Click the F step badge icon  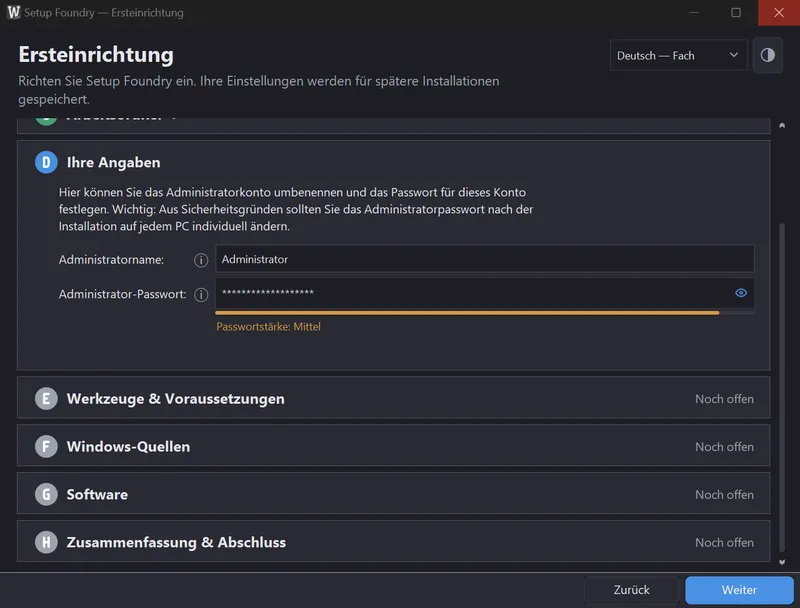46,446
